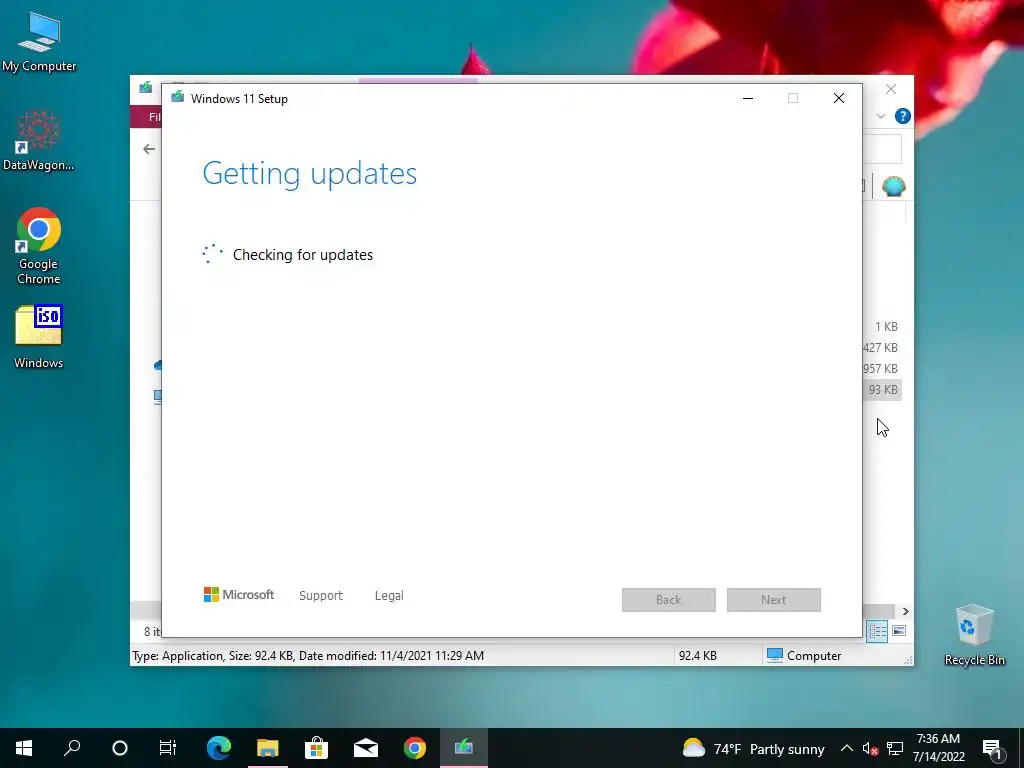1024x768 pixels.
Task: Close the Windows 11 Setup window
Action: (839, 98)
